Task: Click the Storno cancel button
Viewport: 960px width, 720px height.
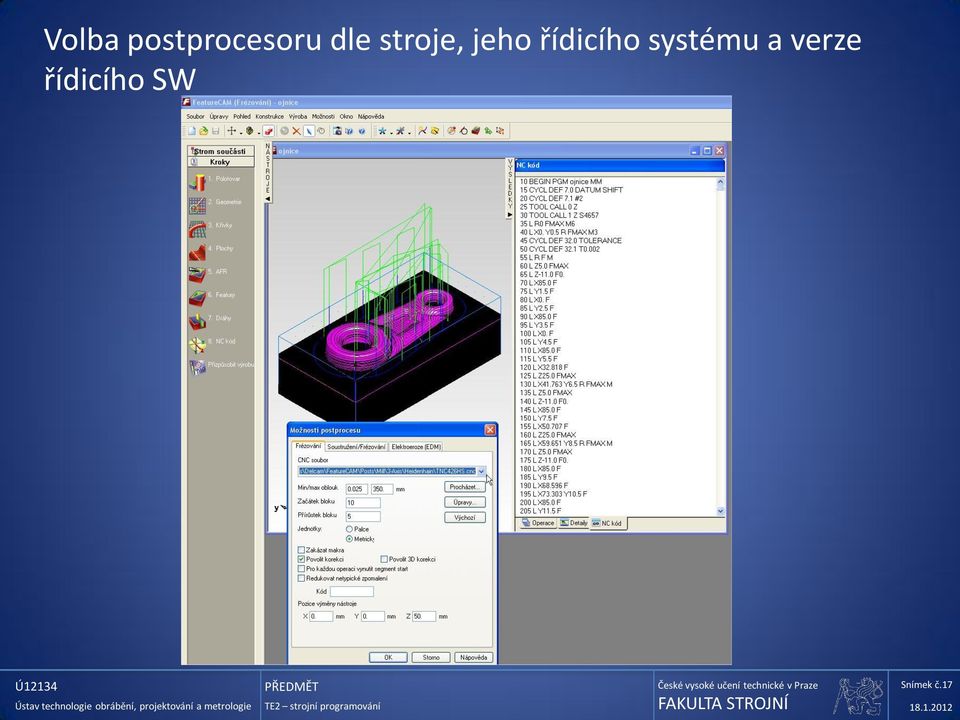Action: 431,658
